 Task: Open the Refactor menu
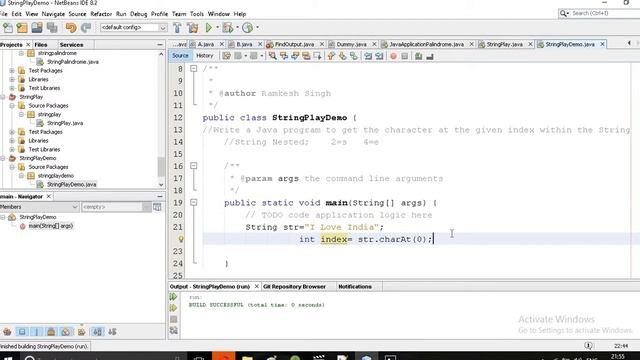point(101,14)
